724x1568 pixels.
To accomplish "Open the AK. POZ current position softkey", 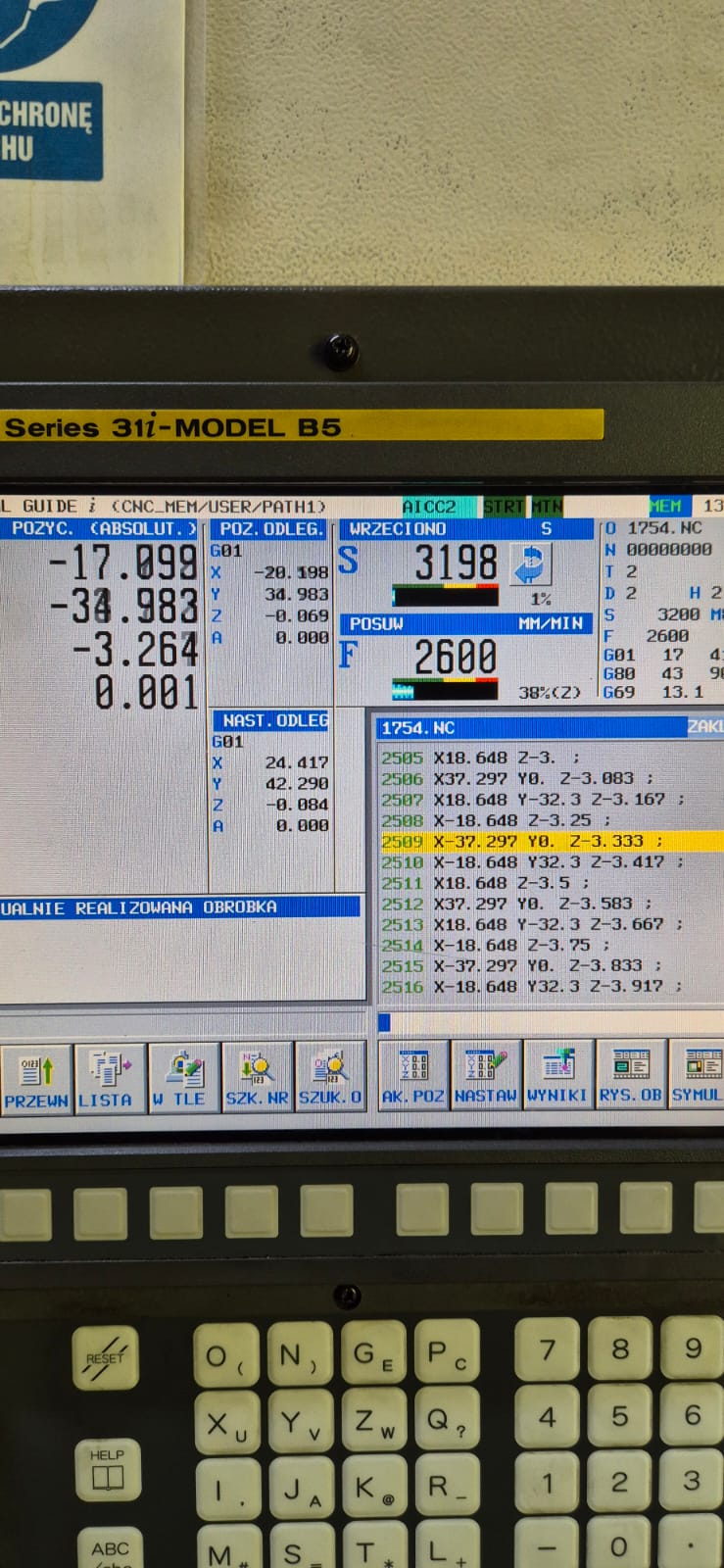I will [413, 1076].
